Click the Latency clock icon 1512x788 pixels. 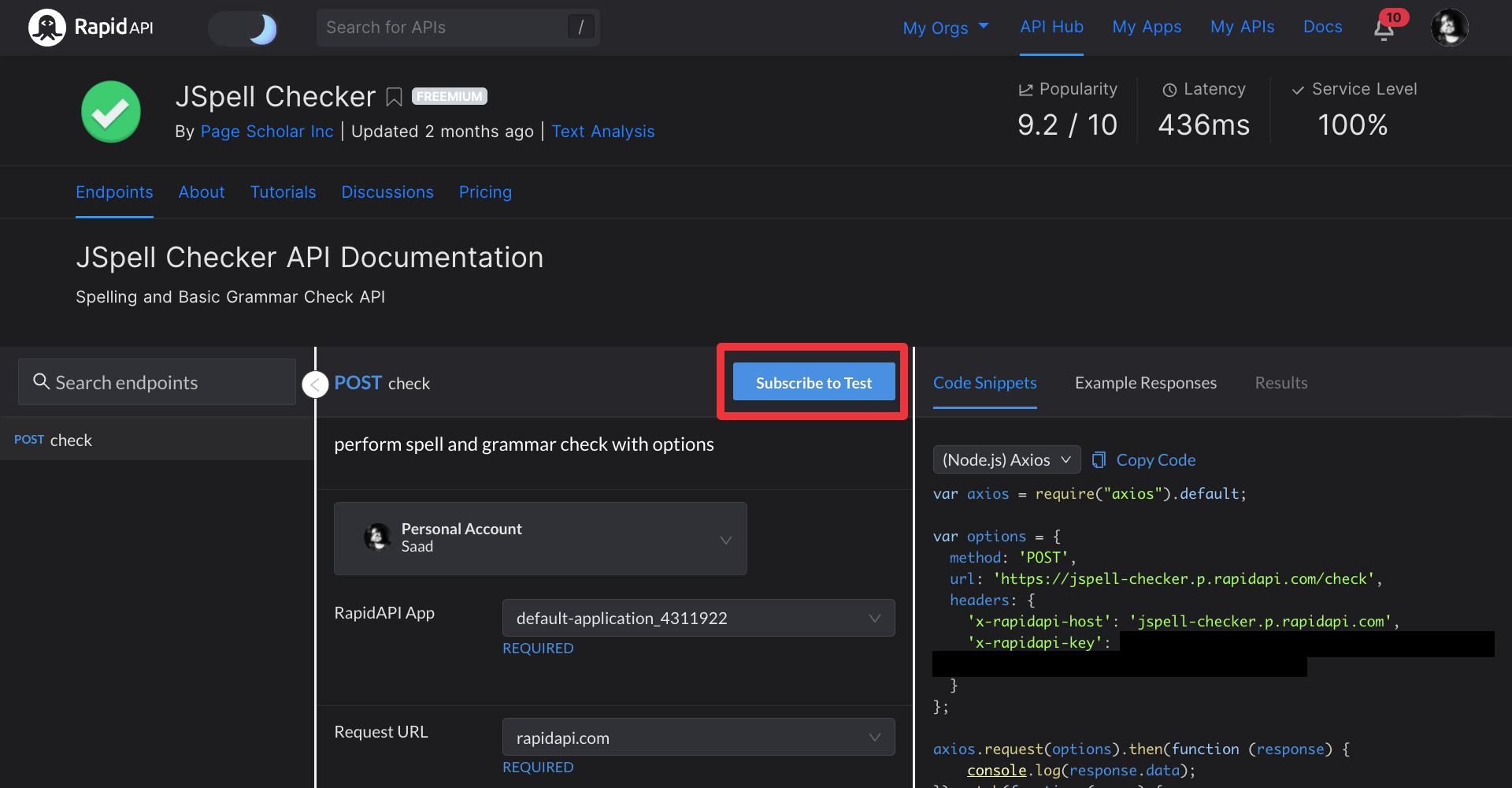[x=1169, y=90]
